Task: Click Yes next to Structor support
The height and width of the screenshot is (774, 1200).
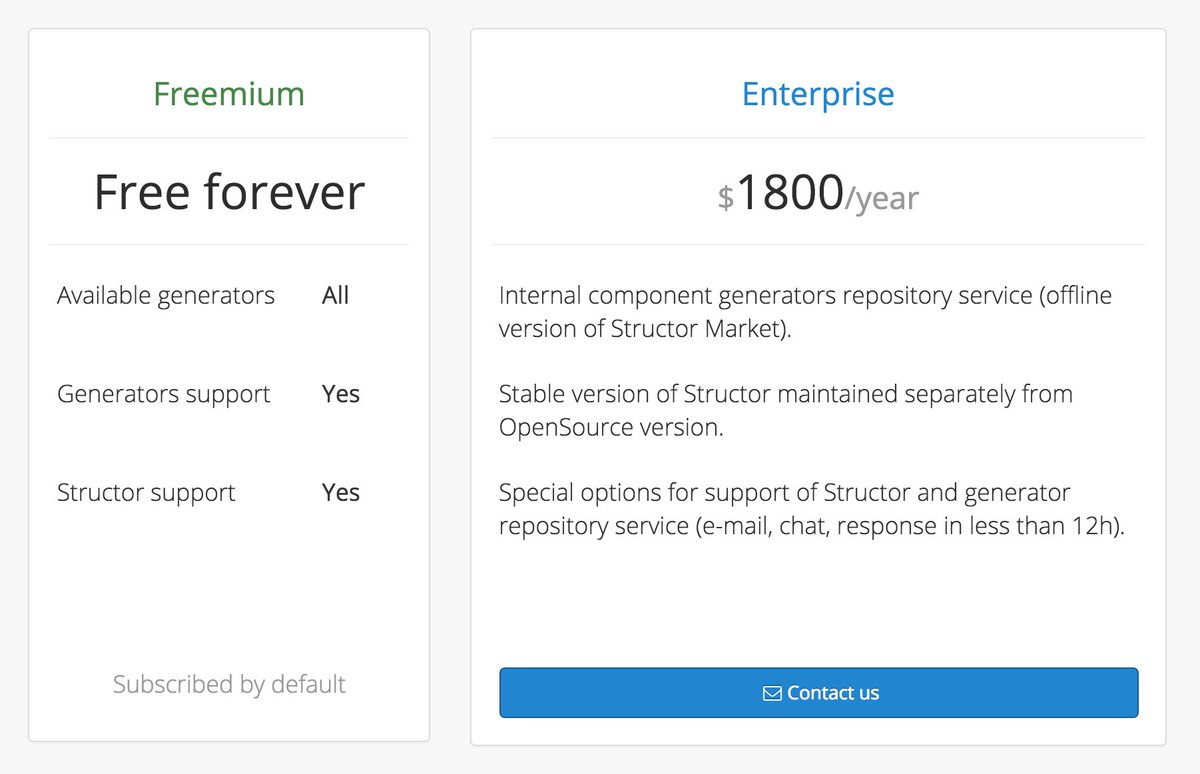Action: point(341,492)
